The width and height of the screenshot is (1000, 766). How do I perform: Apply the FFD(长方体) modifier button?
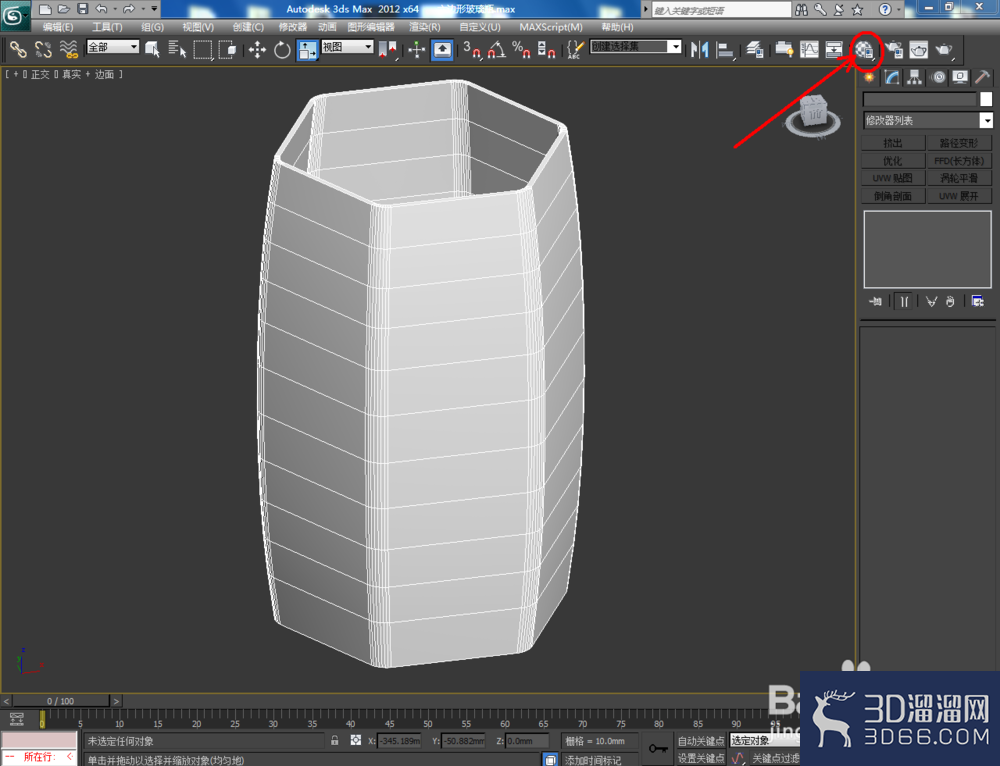[x=959, y=161]
